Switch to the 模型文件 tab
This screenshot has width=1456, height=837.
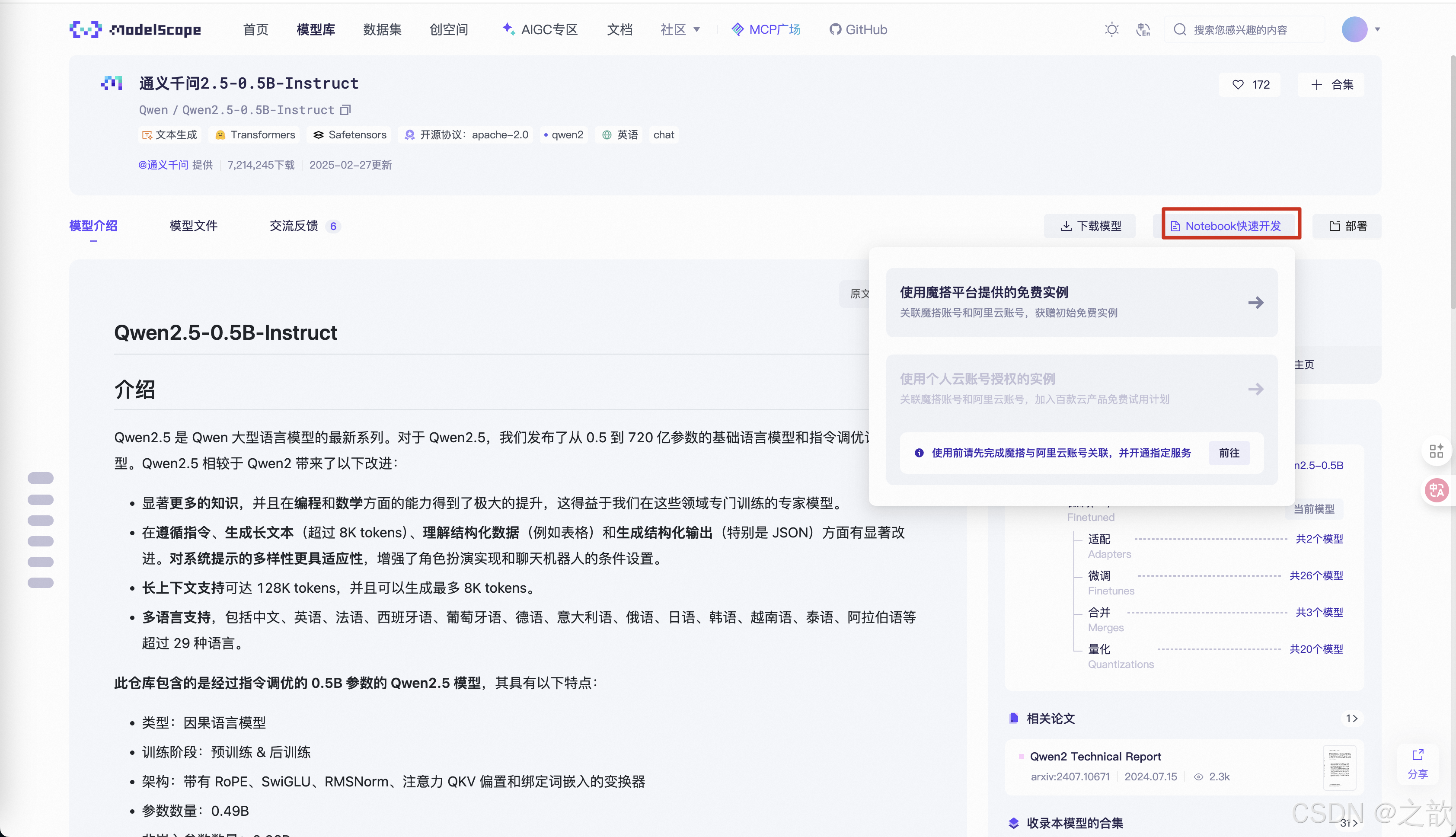point(193,226)
